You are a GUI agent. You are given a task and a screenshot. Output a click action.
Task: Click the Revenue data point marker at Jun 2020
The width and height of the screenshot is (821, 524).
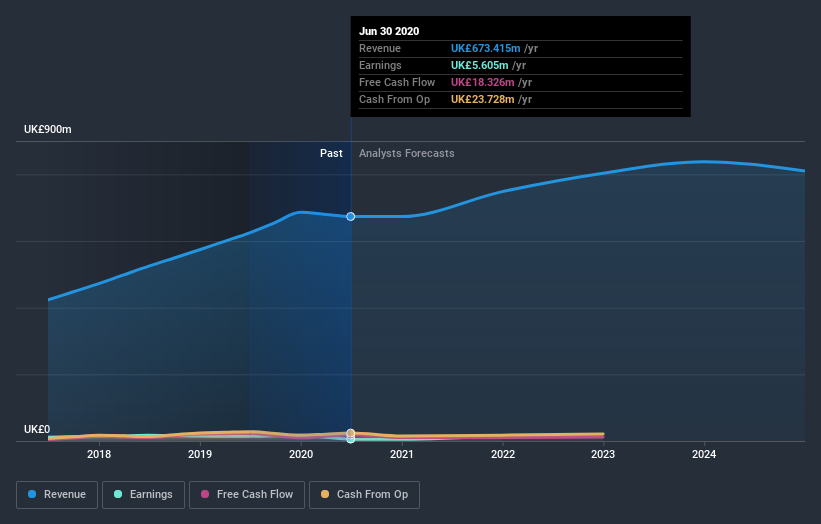(351, 216)
